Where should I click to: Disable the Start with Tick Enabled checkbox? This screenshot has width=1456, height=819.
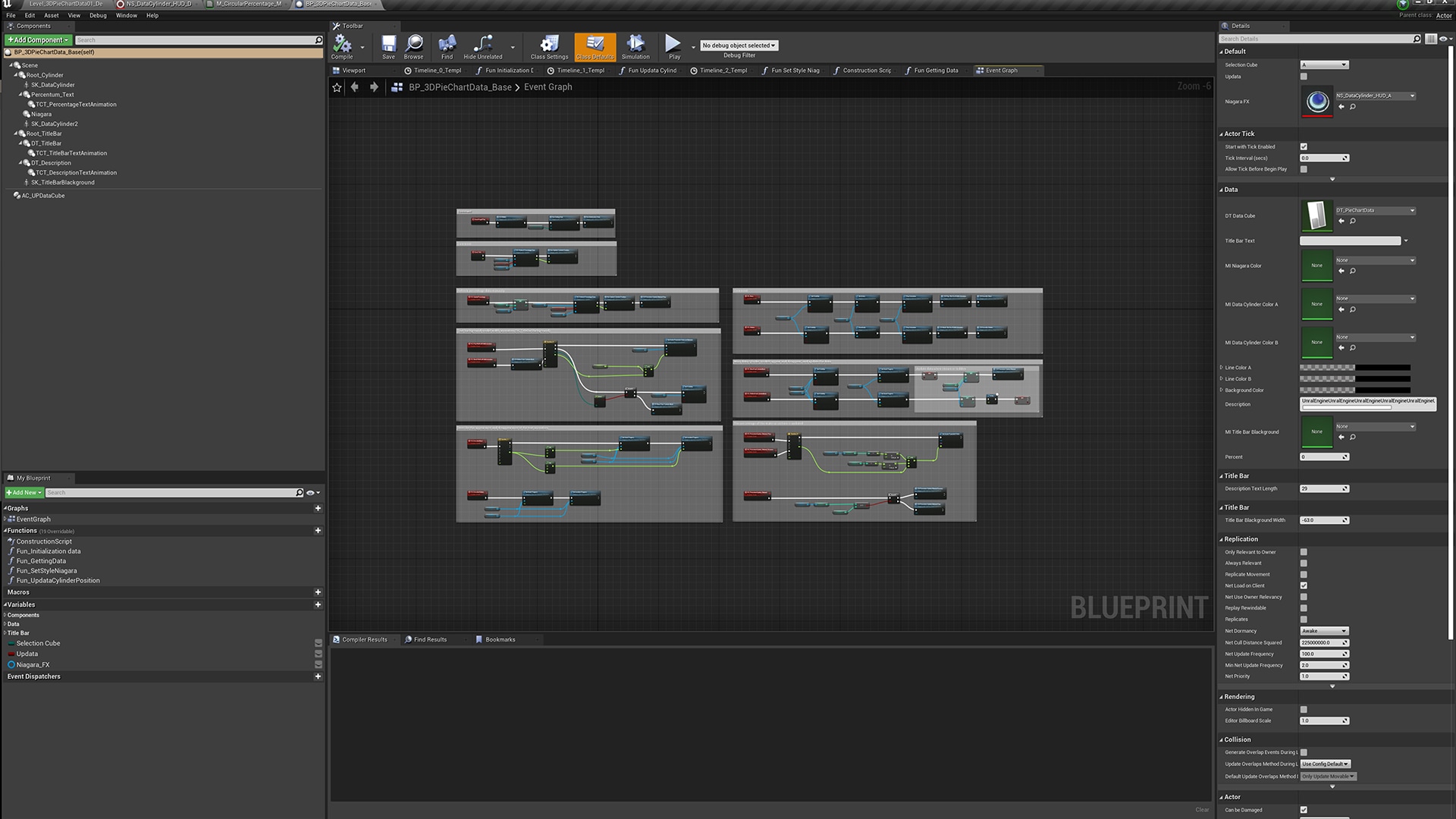[x=1304, y=146]
